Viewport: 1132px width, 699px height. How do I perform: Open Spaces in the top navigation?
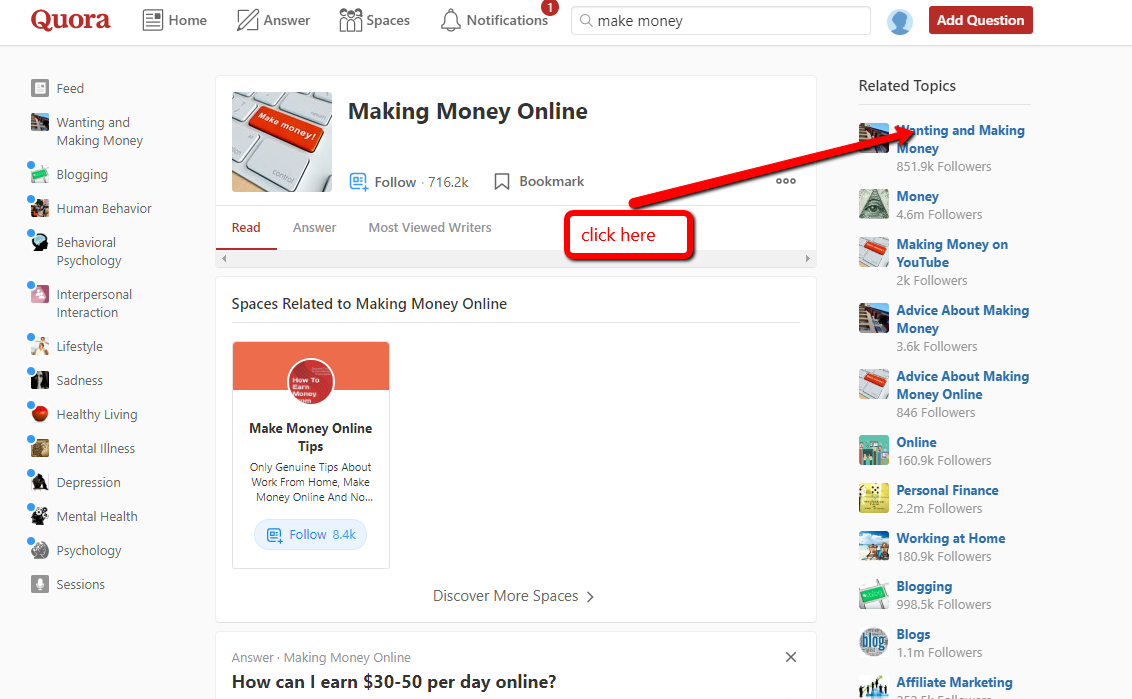tap(375, 20)
